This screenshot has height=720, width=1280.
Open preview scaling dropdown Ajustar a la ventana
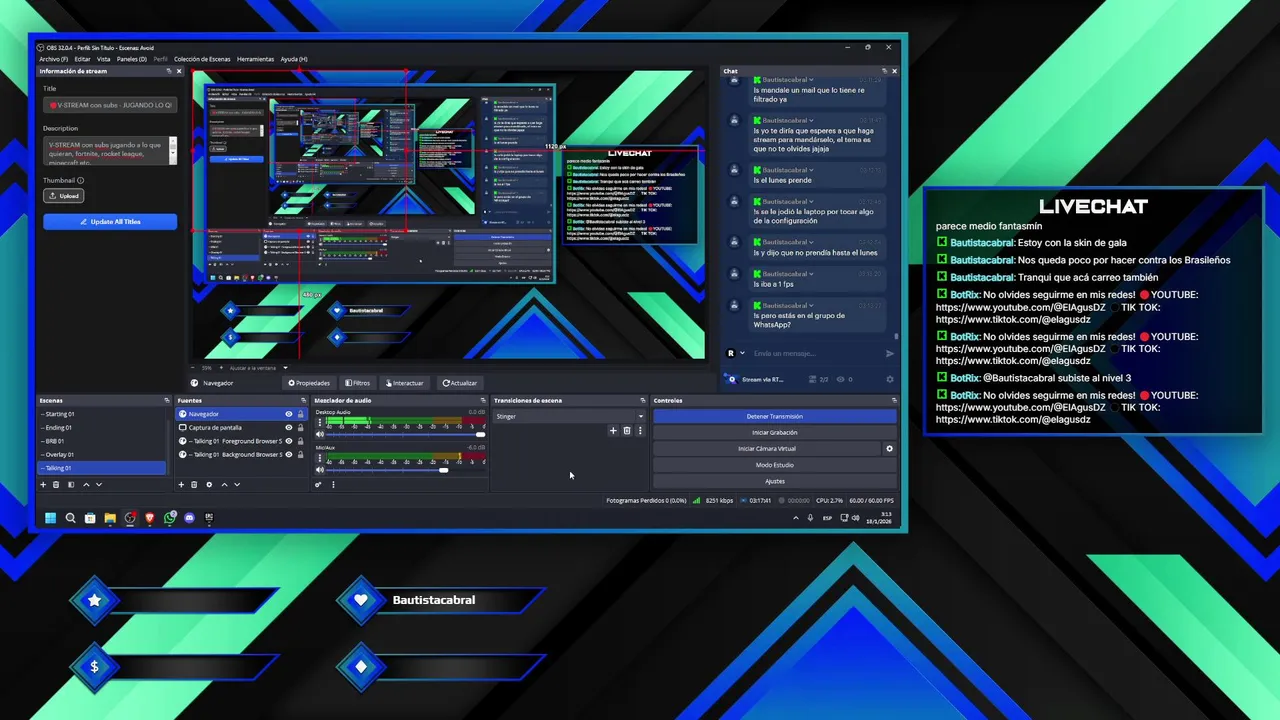click(x=258, y=368)
